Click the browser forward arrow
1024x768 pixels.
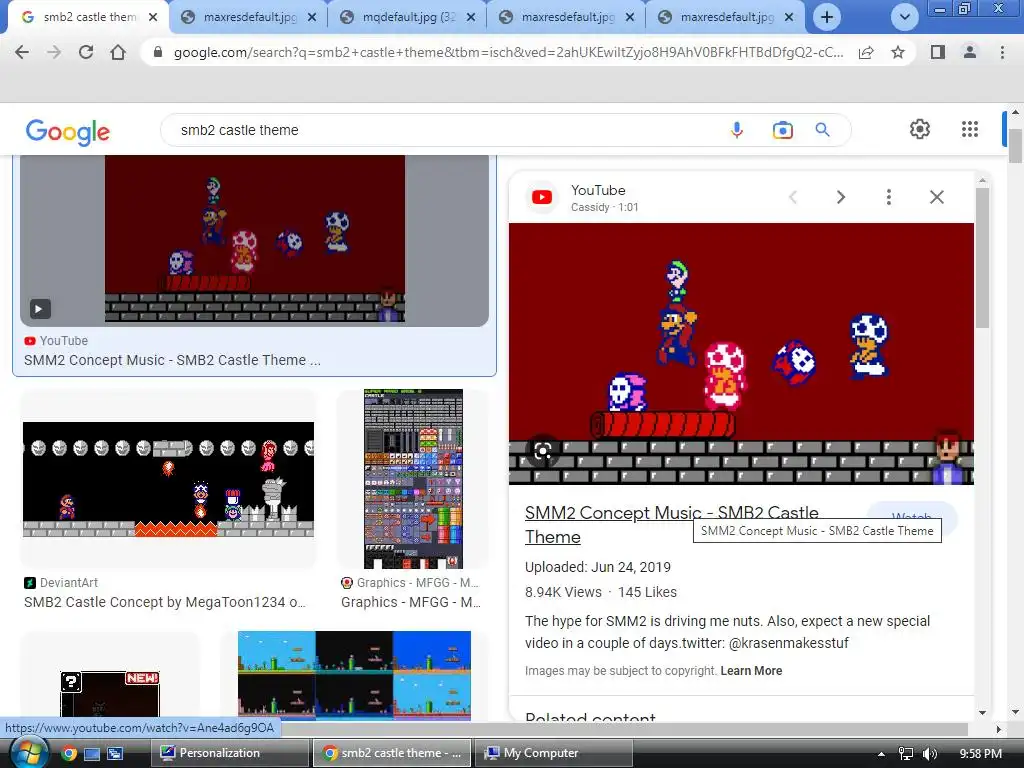(x=54, y=52)
